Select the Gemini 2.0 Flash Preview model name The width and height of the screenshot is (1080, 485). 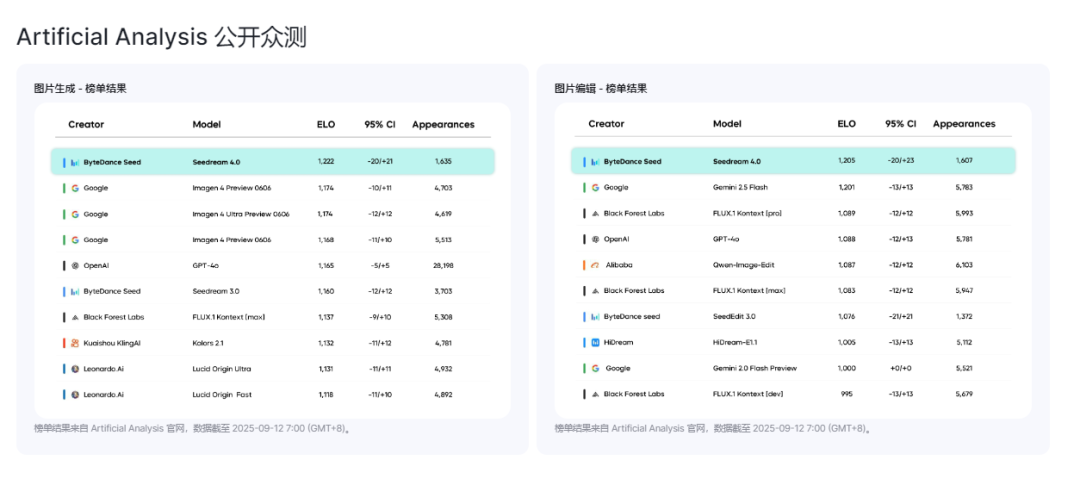(x=755, y=369)
